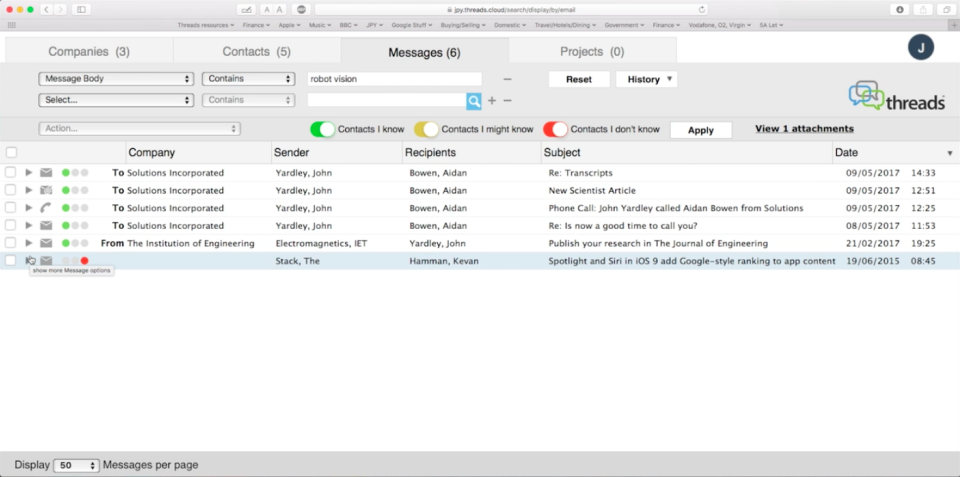The image size is (960, 477).
Task: Open Threads resources bookmark folder
Action: tap(206, 25)
